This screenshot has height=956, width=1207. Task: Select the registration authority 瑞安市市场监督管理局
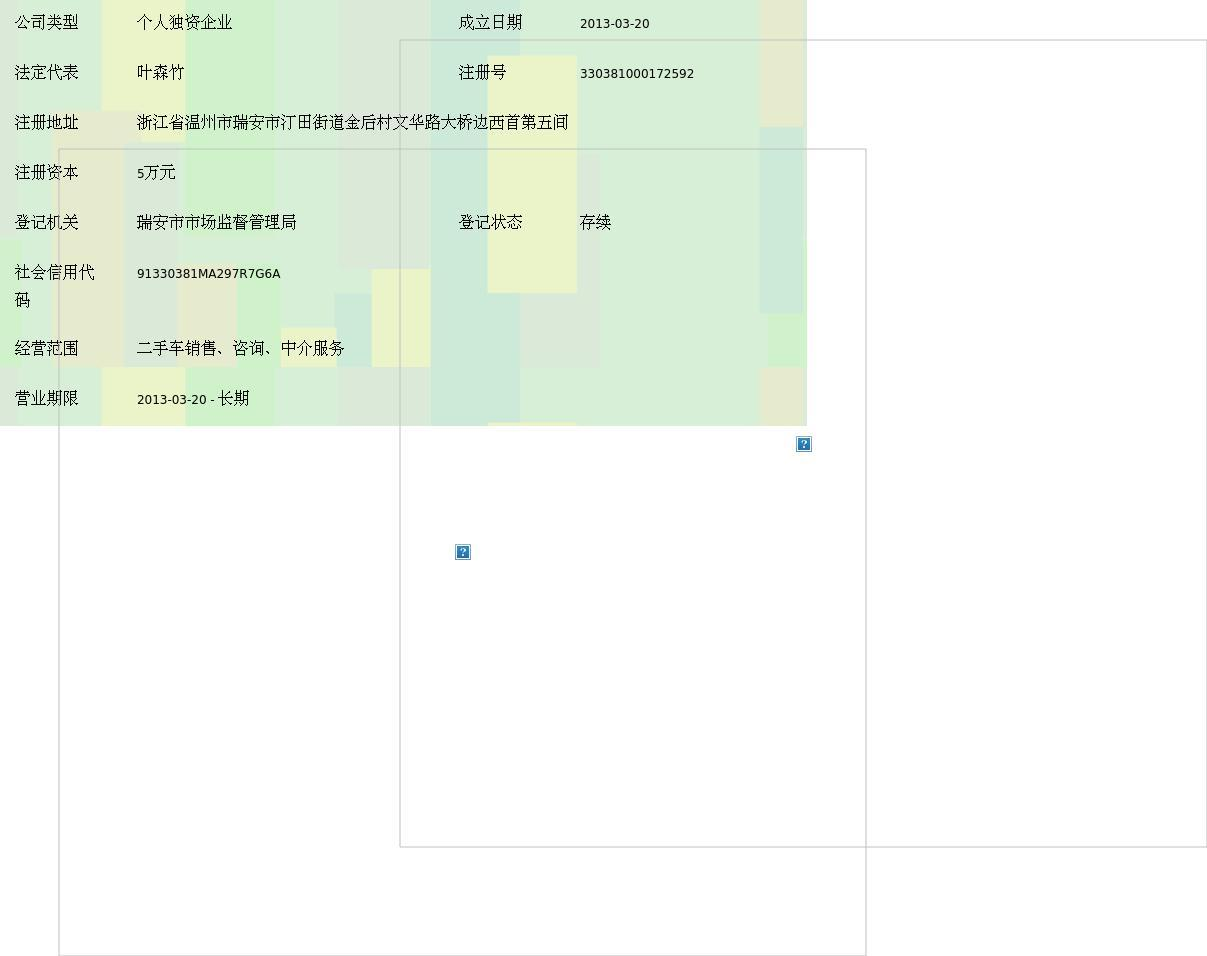click(x=216, y=223)
